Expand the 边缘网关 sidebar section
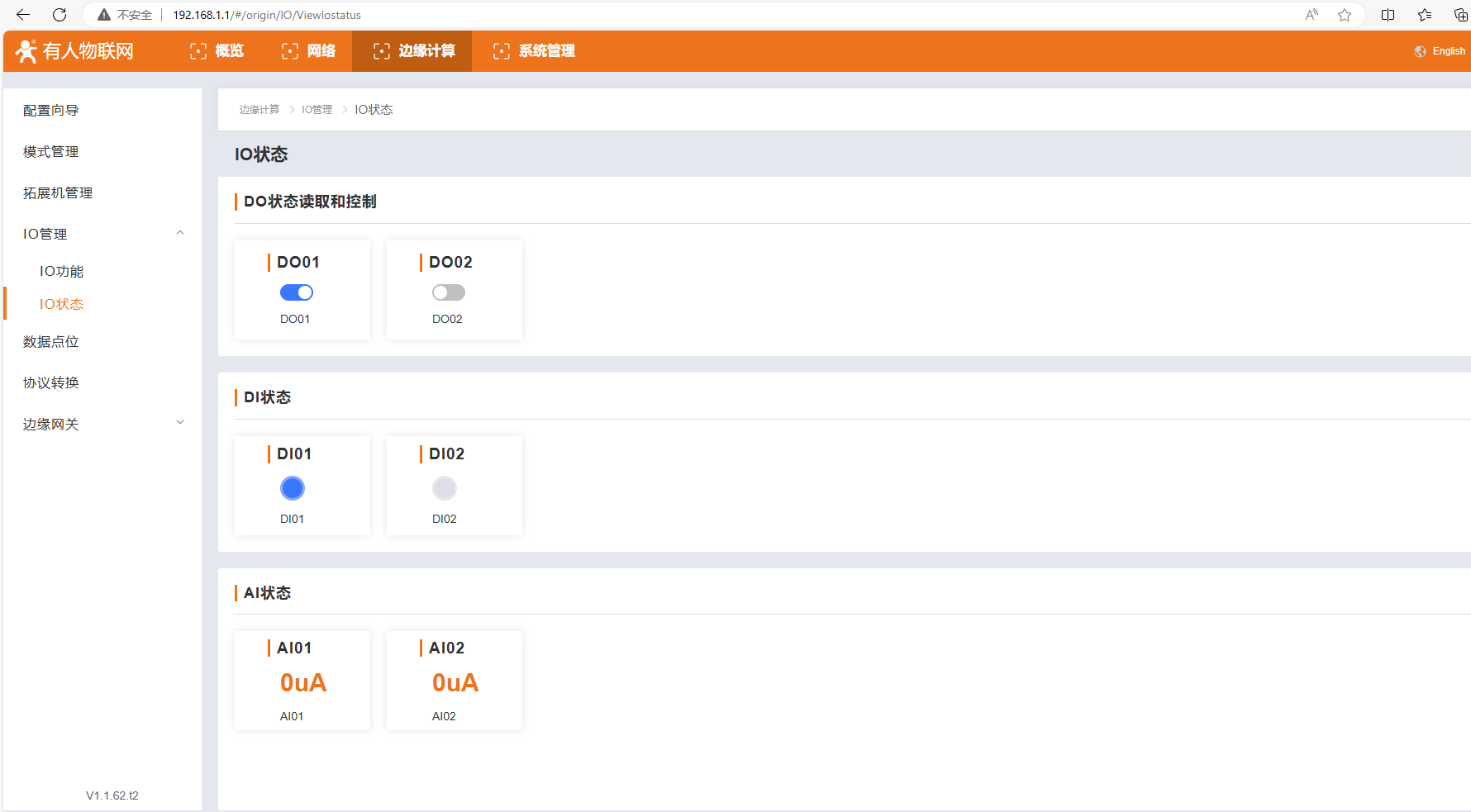The height and width of the screenshot is (812, 1471). tap(180, 423)
